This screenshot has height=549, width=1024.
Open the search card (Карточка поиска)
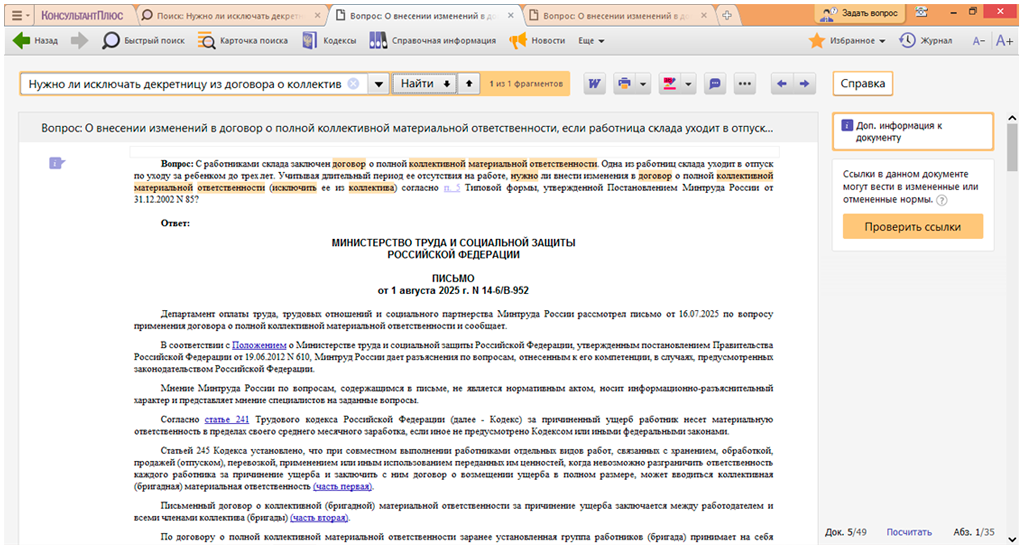point(242,41)
